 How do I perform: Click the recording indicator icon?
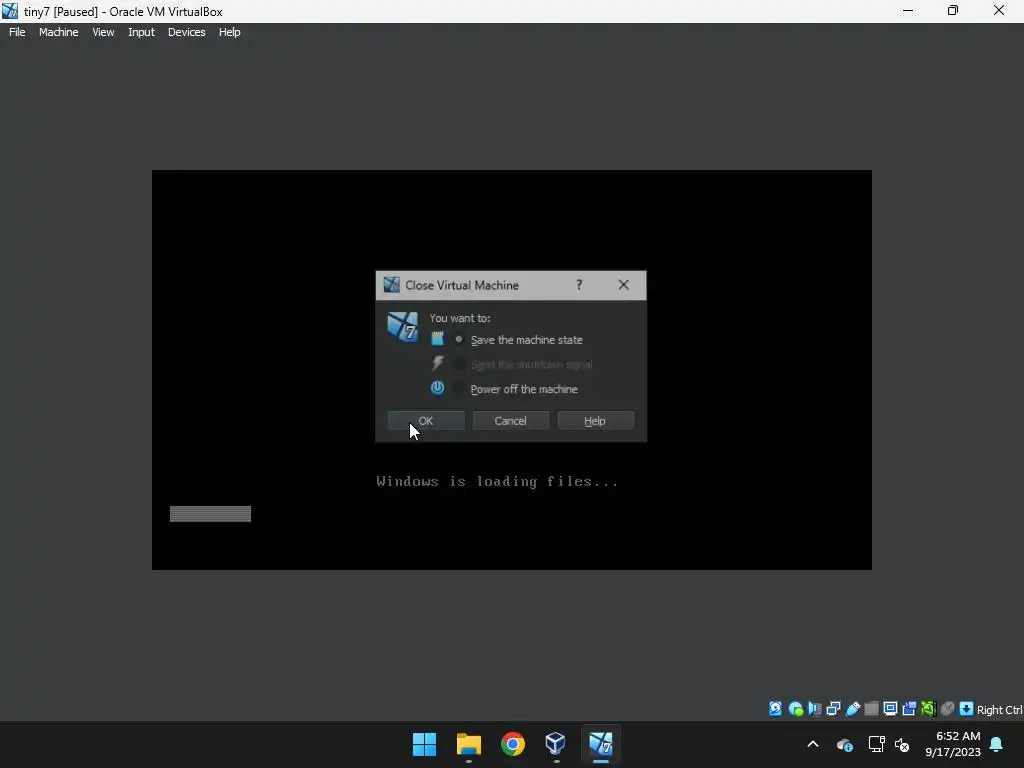click(x=909, y=709)
